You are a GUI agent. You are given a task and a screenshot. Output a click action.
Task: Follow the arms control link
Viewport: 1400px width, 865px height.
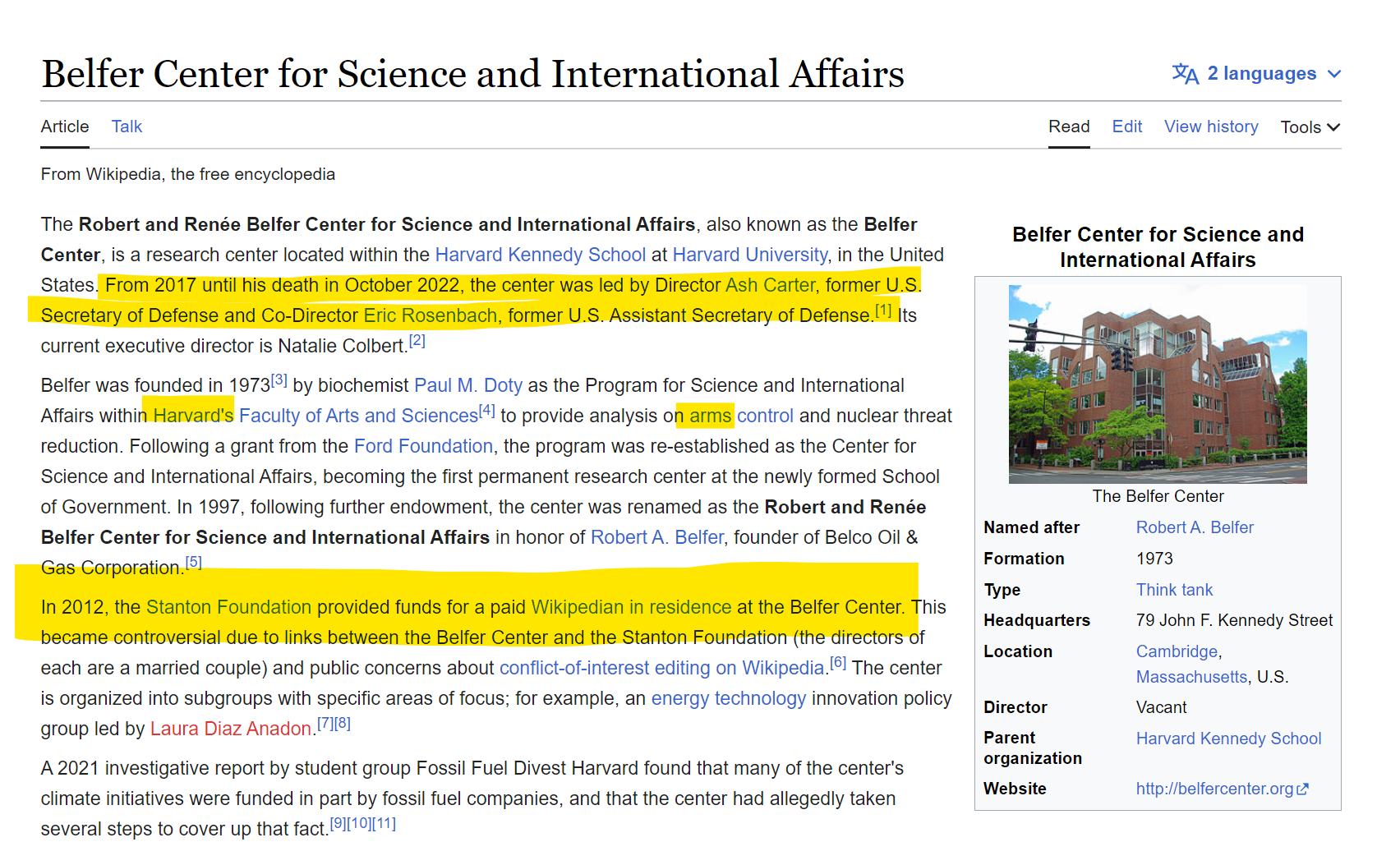click(x=741, y=416)
